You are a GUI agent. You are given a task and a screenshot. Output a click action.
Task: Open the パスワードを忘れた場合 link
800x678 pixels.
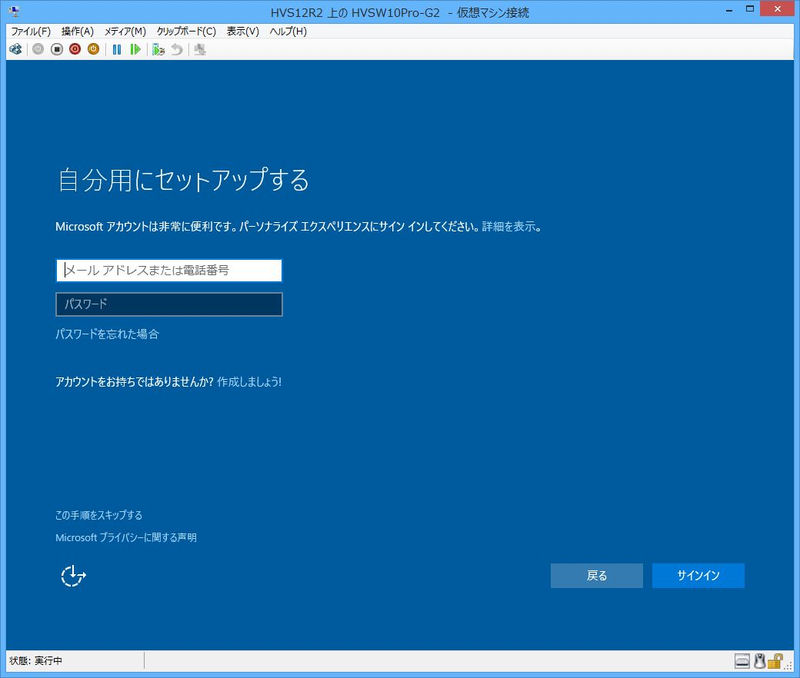(x=107, y=334)
